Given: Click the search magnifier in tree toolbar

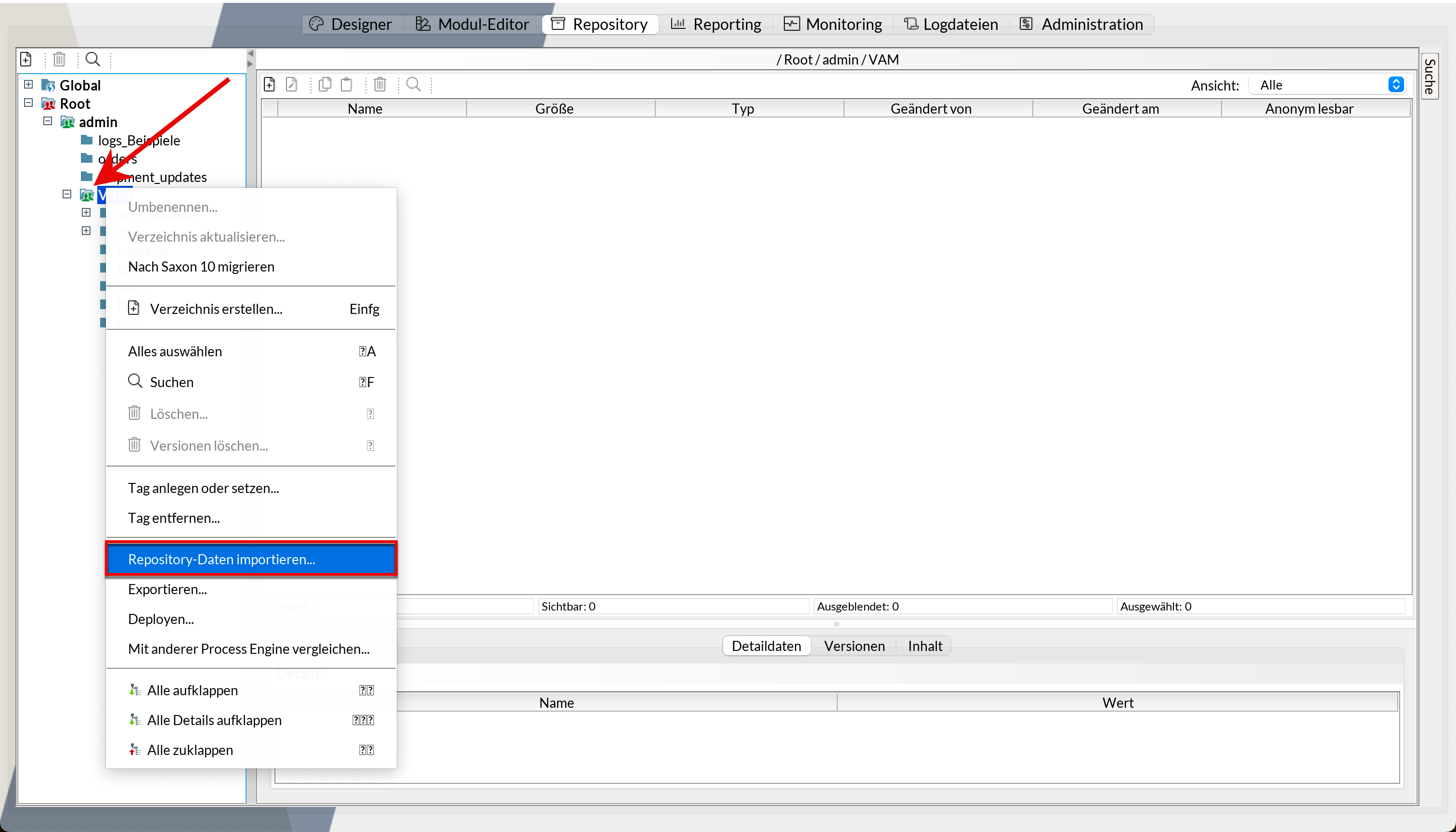Looking at the screenshot, I should click(x=92, y=59).
